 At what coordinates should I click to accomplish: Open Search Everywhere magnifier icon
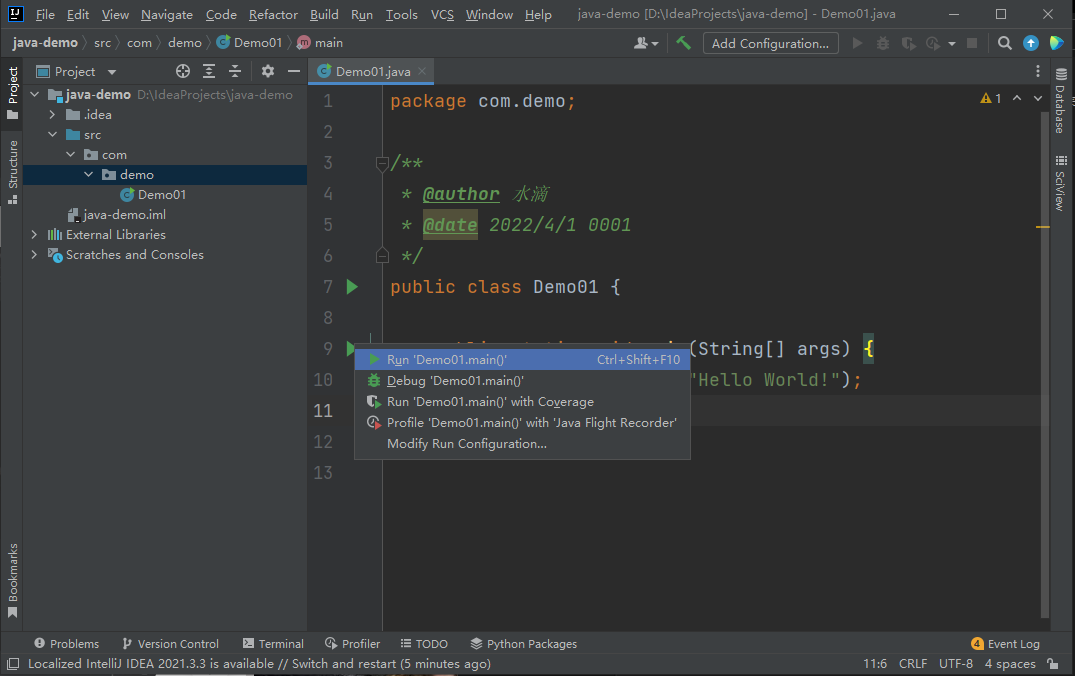click(x=1004, y=43)
